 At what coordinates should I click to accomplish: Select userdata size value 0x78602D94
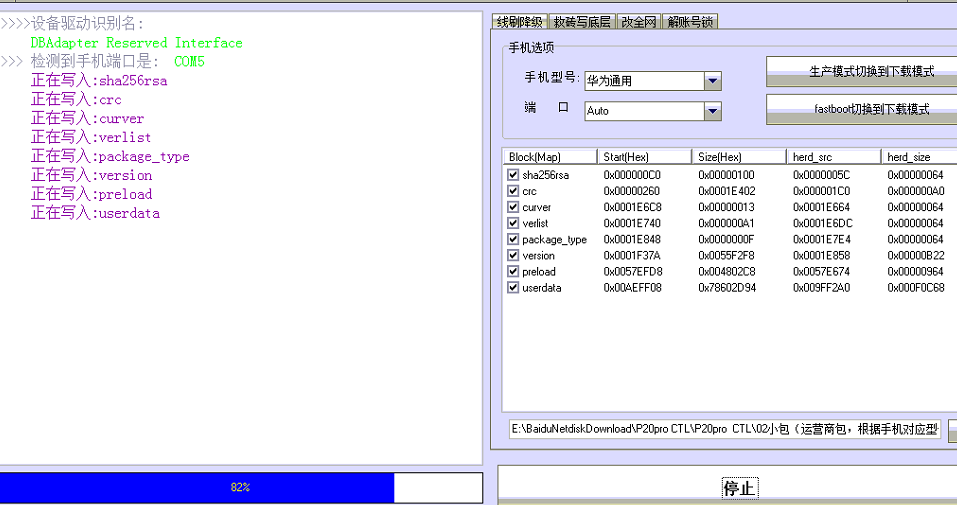727,288
